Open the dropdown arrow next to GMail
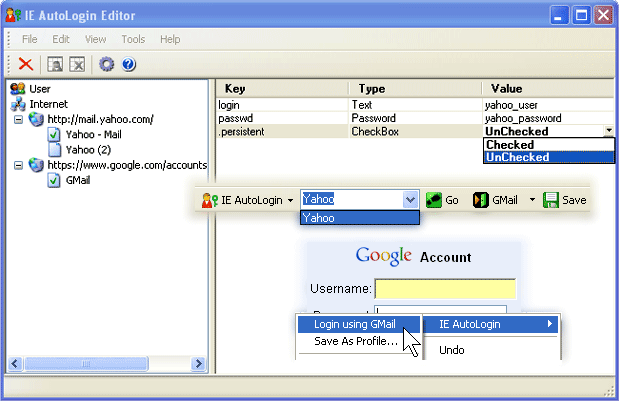This screenshot has height=401, width=619. pyautogui.click(x=532, y=200)
